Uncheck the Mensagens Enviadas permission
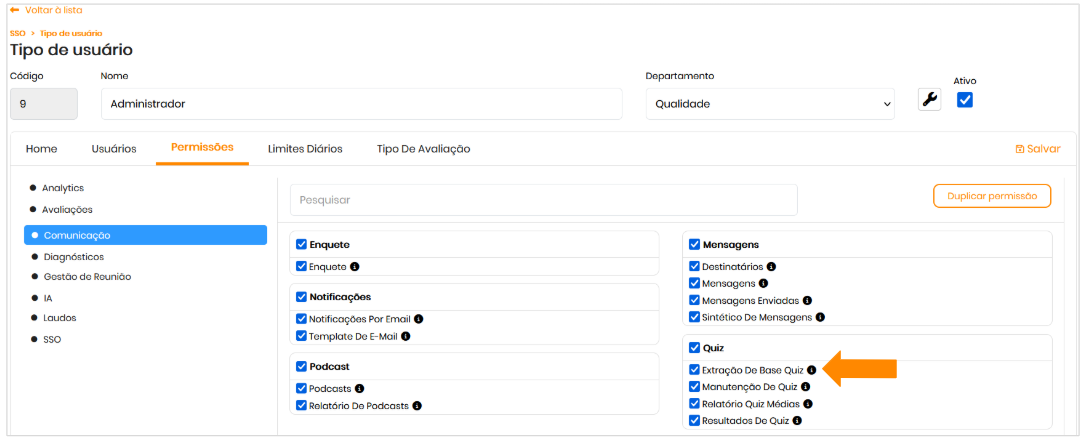The image size is (1086, 447). click(x=694, y=300)
